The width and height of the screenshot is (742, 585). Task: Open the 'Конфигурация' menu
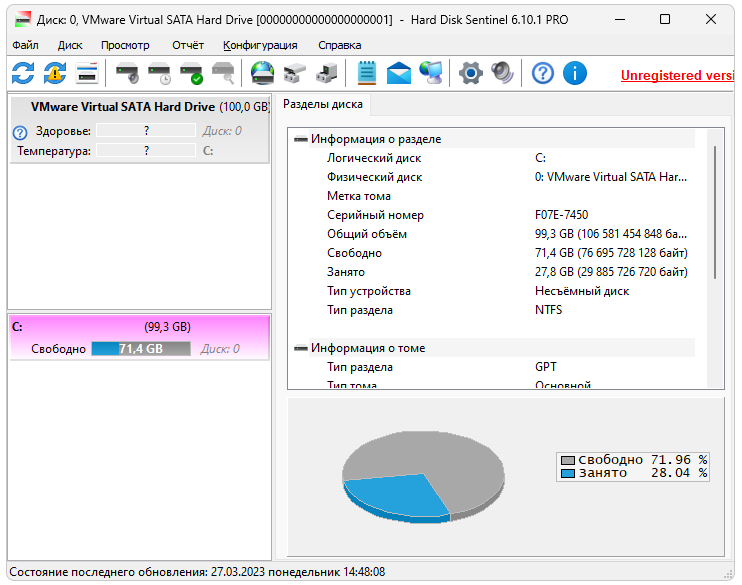(260, 45)
